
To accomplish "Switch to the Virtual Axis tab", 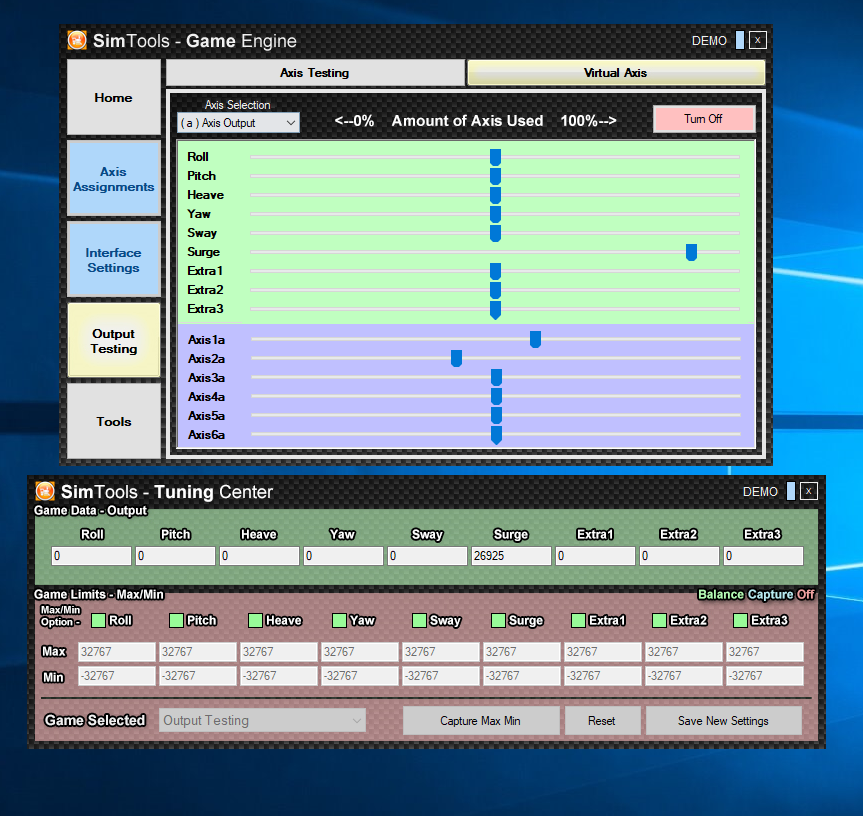I will (x=616, y=73).
